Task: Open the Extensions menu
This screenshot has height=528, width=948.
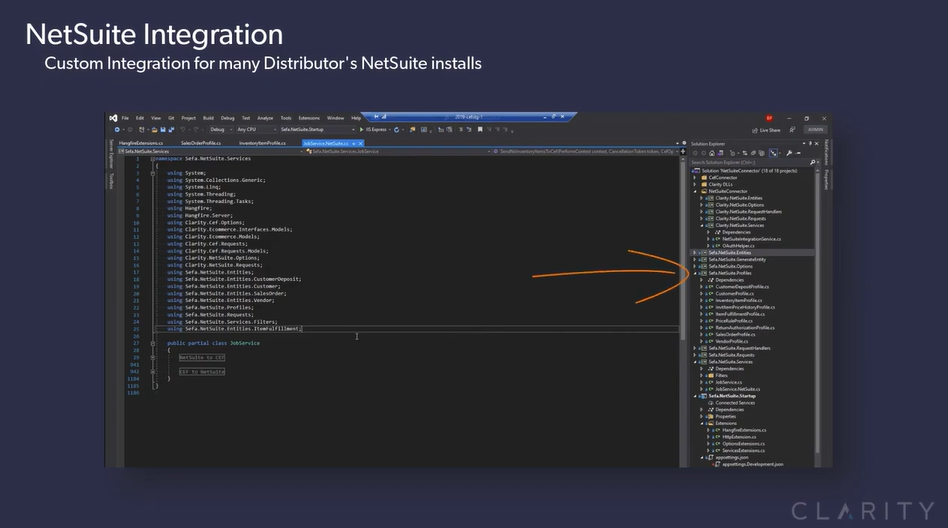Action: (x=309, y=118)
